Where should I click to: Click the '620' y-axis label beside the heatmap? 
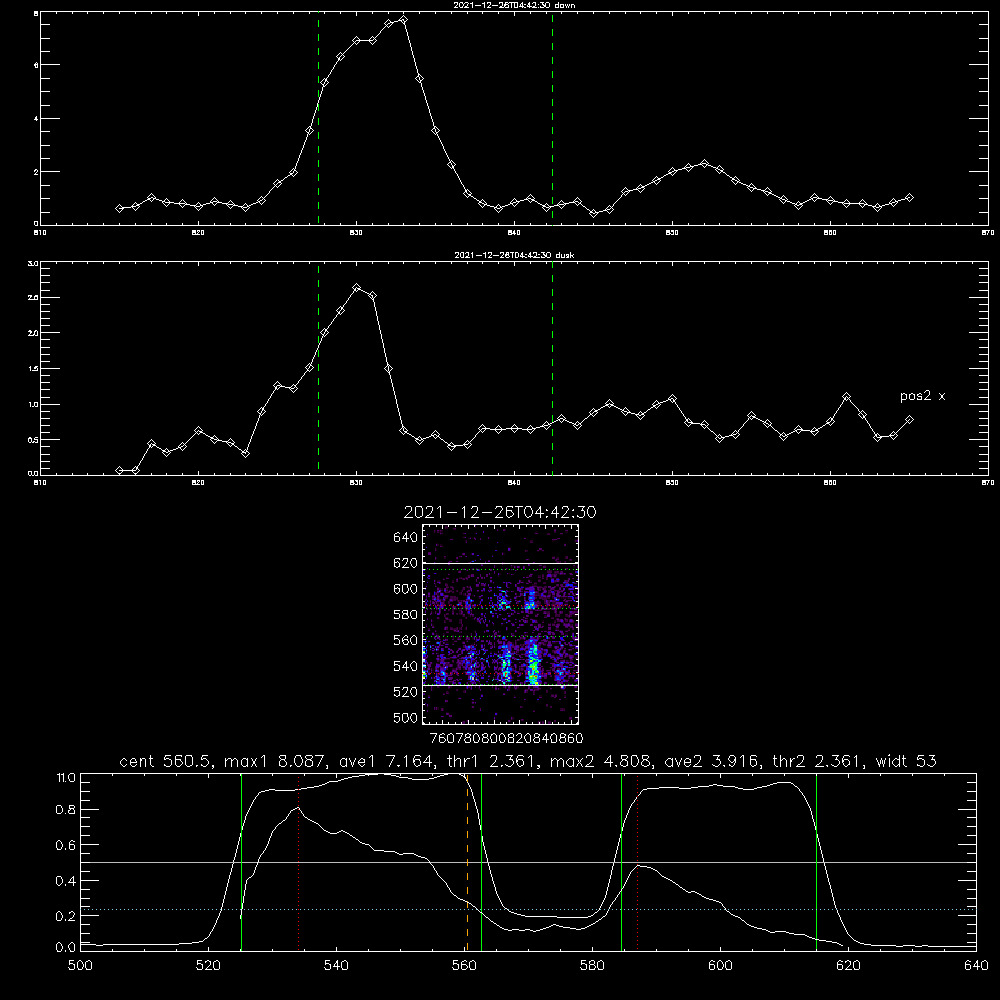point(406,563)
